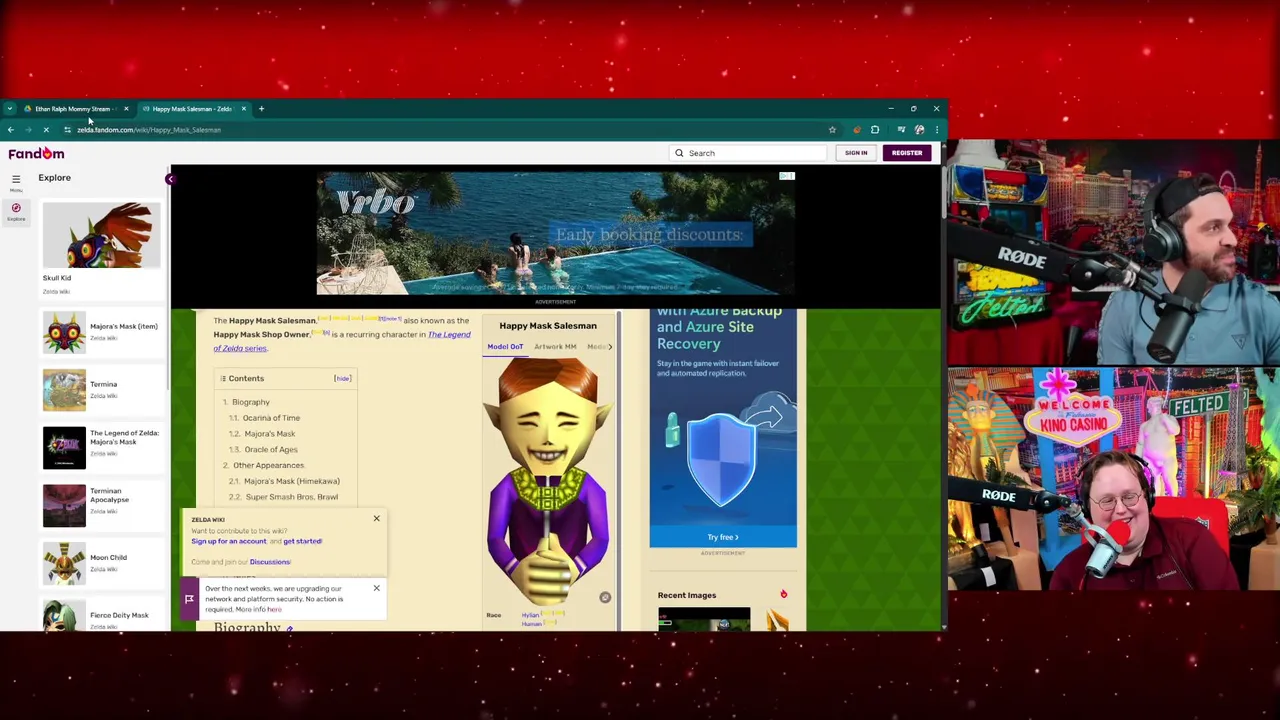This screenshot has width=1280, height=720.
Task: Click the Happy Mask Salesman model image
Action: coord(548,482)
